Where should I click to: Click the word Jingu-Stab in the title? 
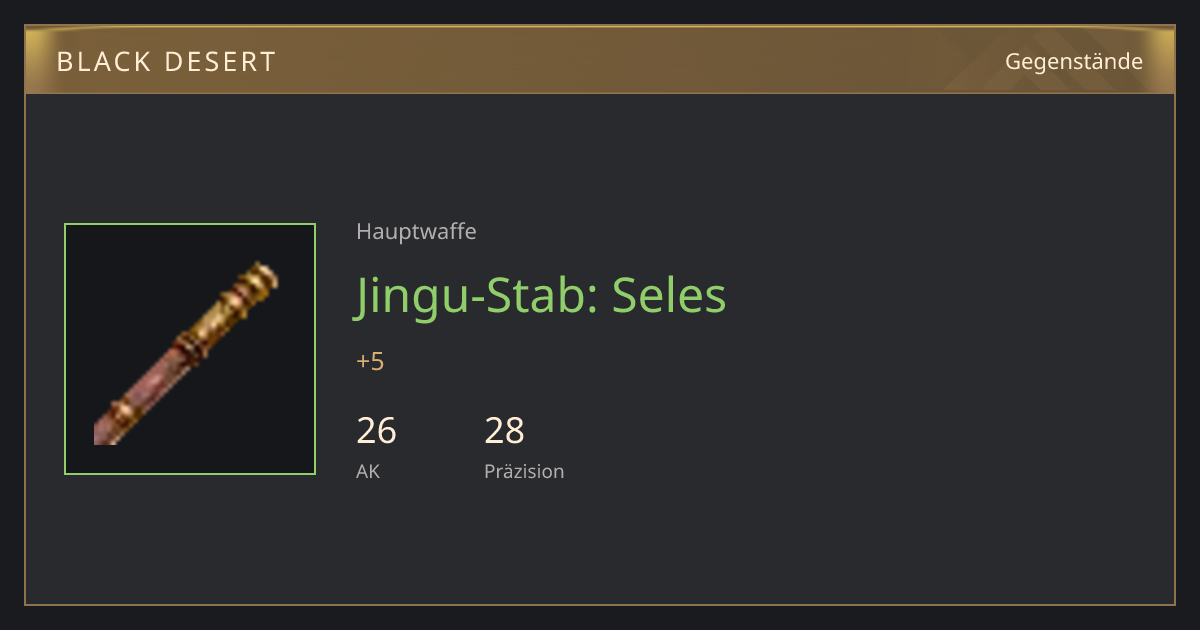[476, 297]
